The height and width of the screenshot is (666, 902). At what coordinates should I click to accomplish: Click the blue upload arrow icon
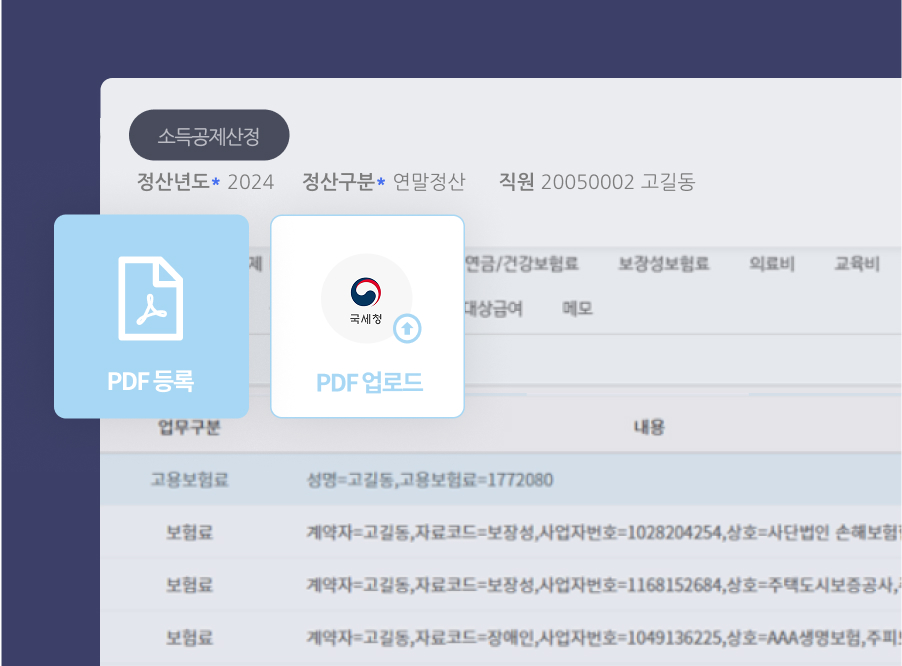(x=409, y=326)
